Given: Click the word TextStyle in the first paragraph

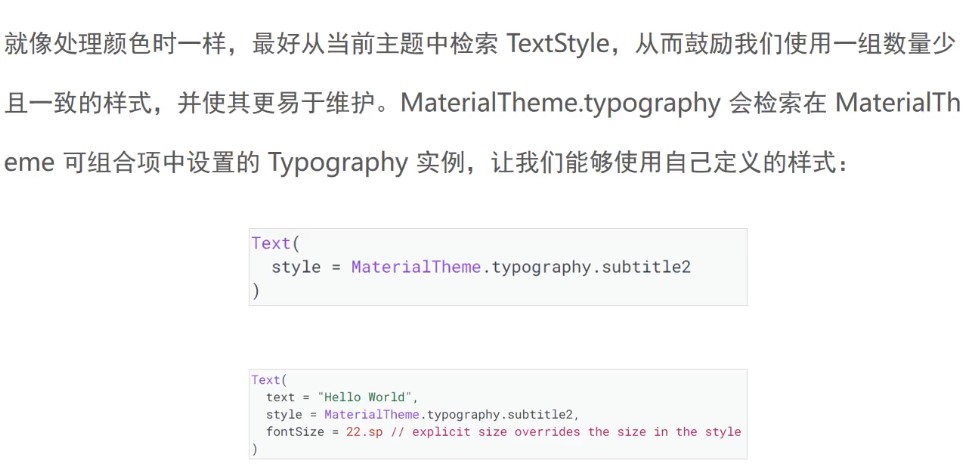Looking at the screenshot, I should 557,45.
